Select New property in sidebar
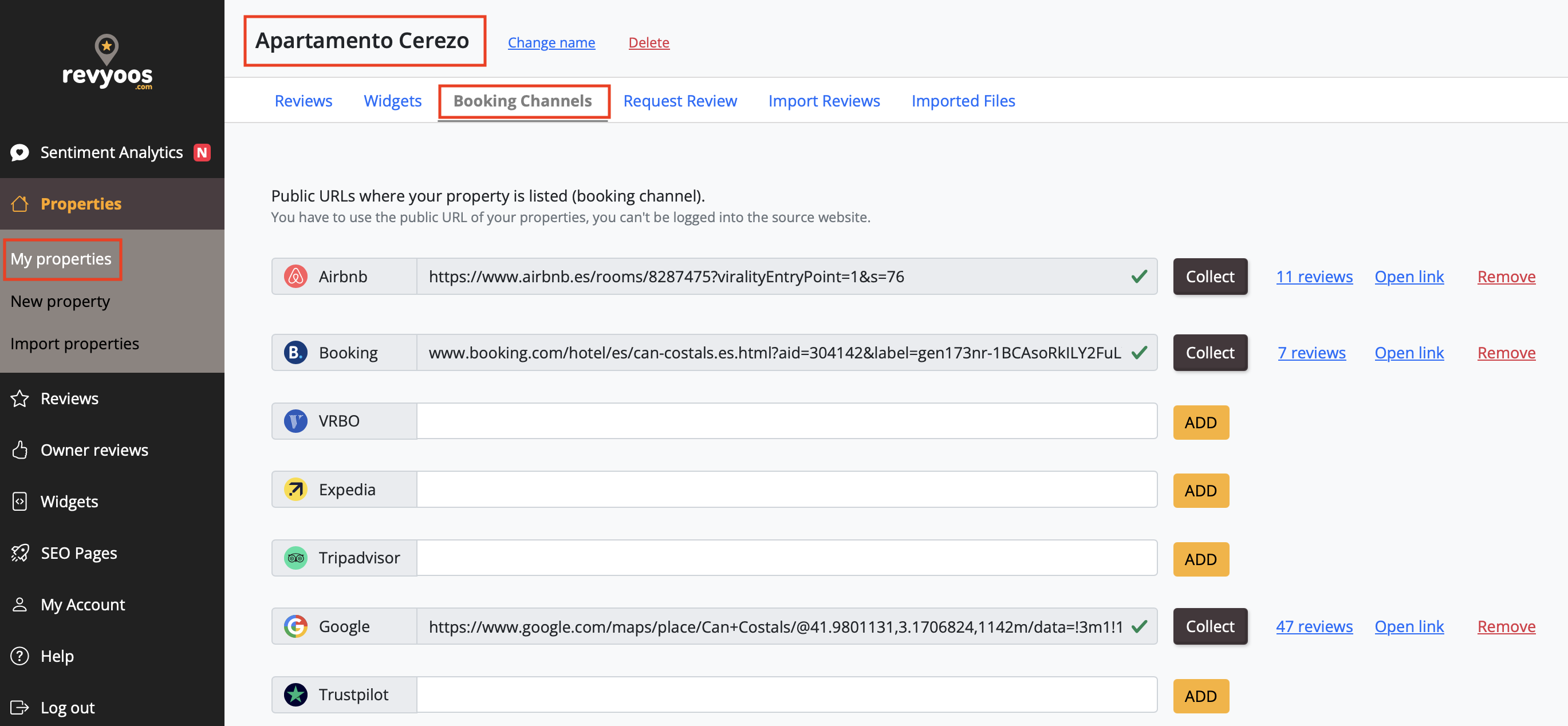Screen dimensions: 1568x726 [60, 301]
